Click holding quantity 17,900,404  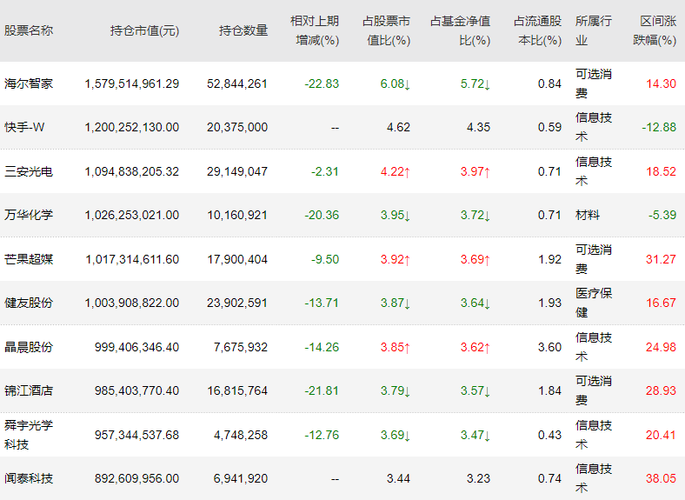(x=237, y=259)
